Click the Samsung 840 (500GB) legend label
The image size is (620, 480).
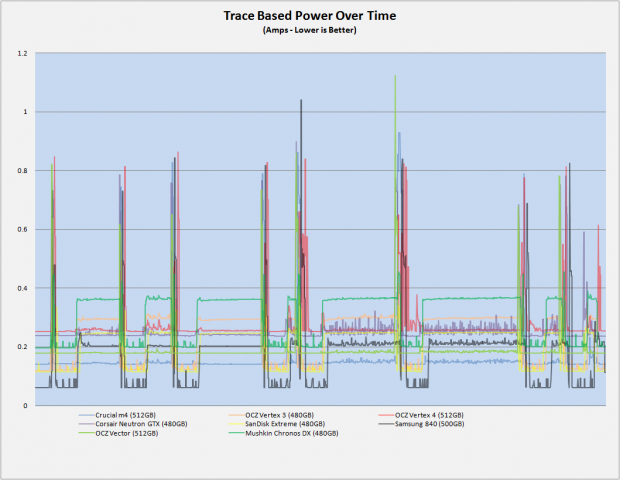click(429, 424)
